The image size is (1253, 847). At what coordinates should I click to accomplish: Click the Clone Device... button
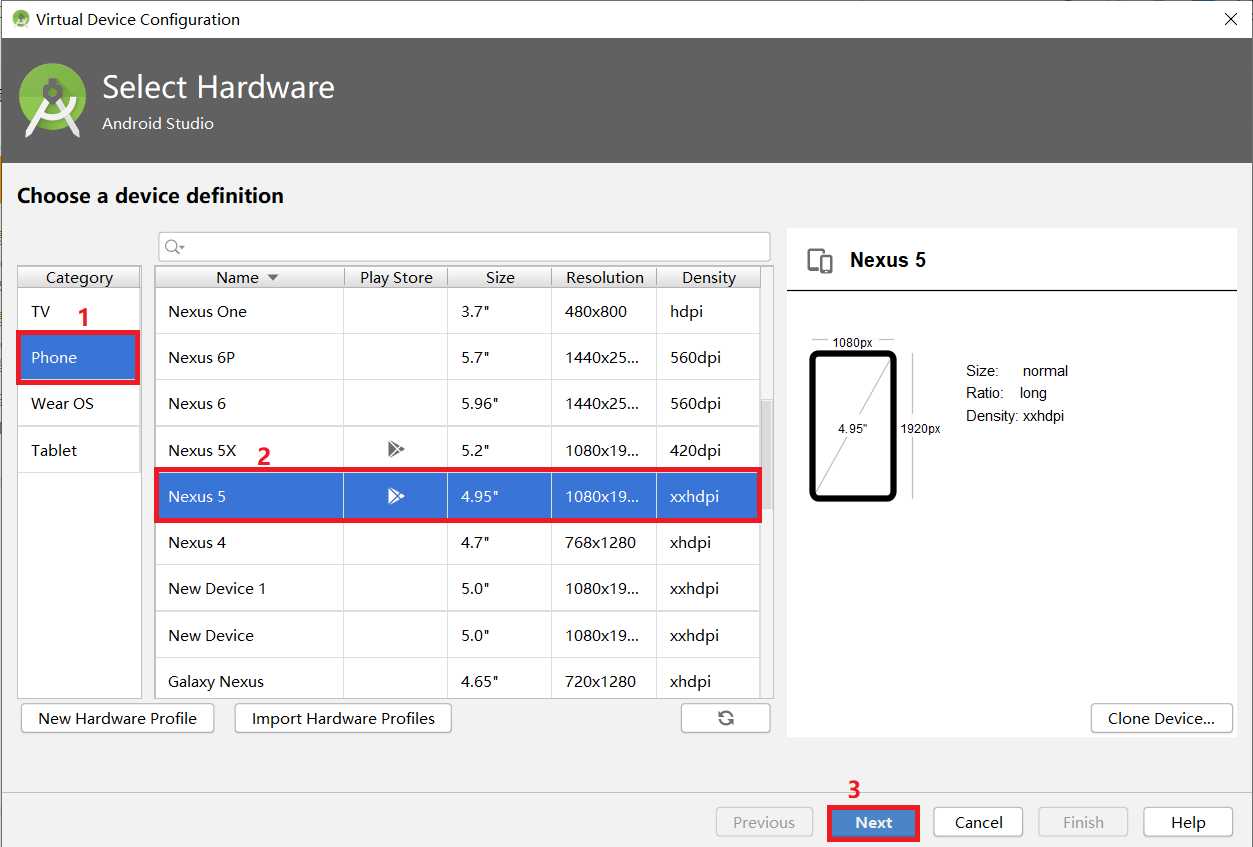[x=1162, y=718]
